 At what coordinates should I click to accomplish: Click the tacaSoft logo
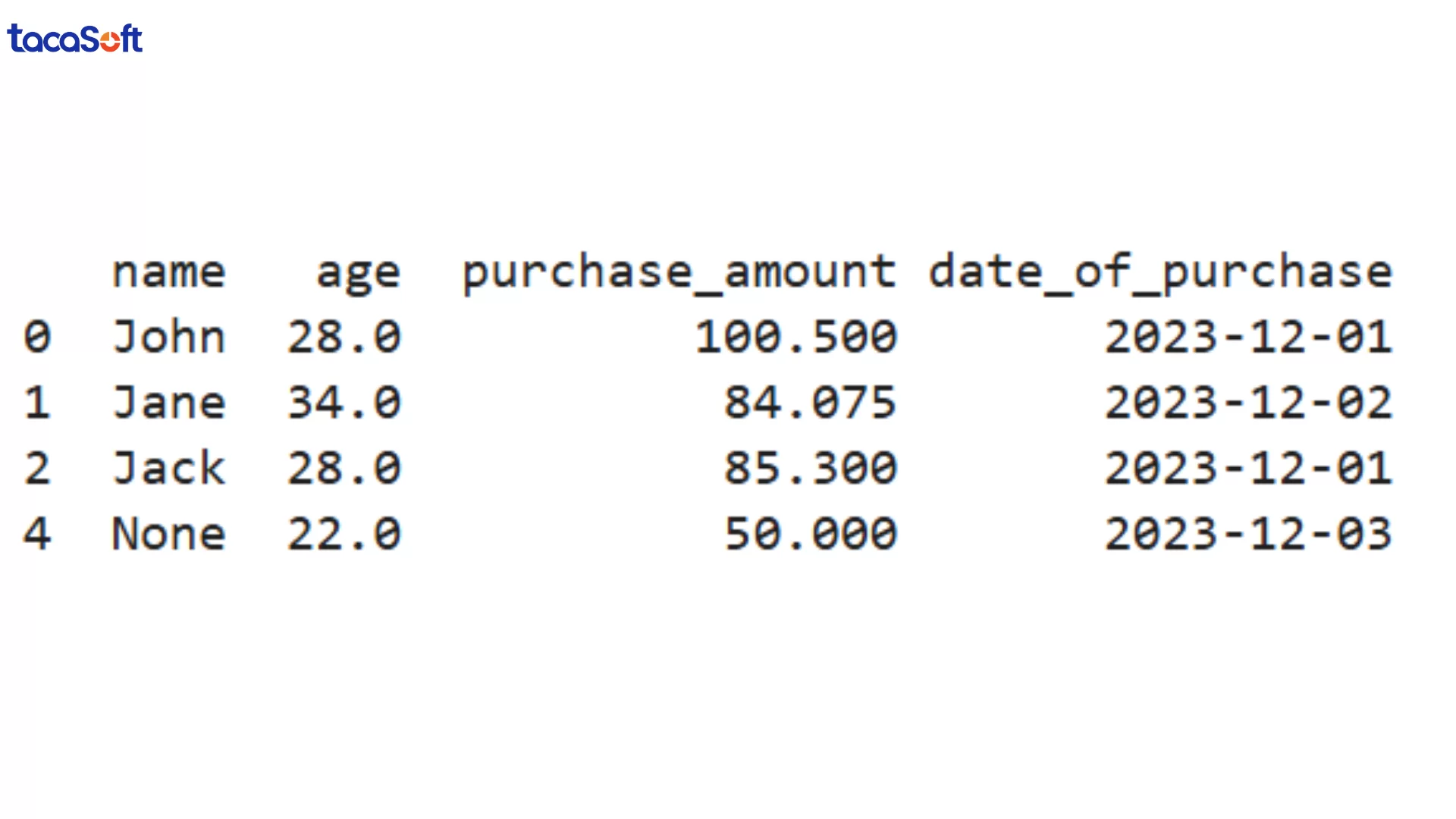[74, 39]
